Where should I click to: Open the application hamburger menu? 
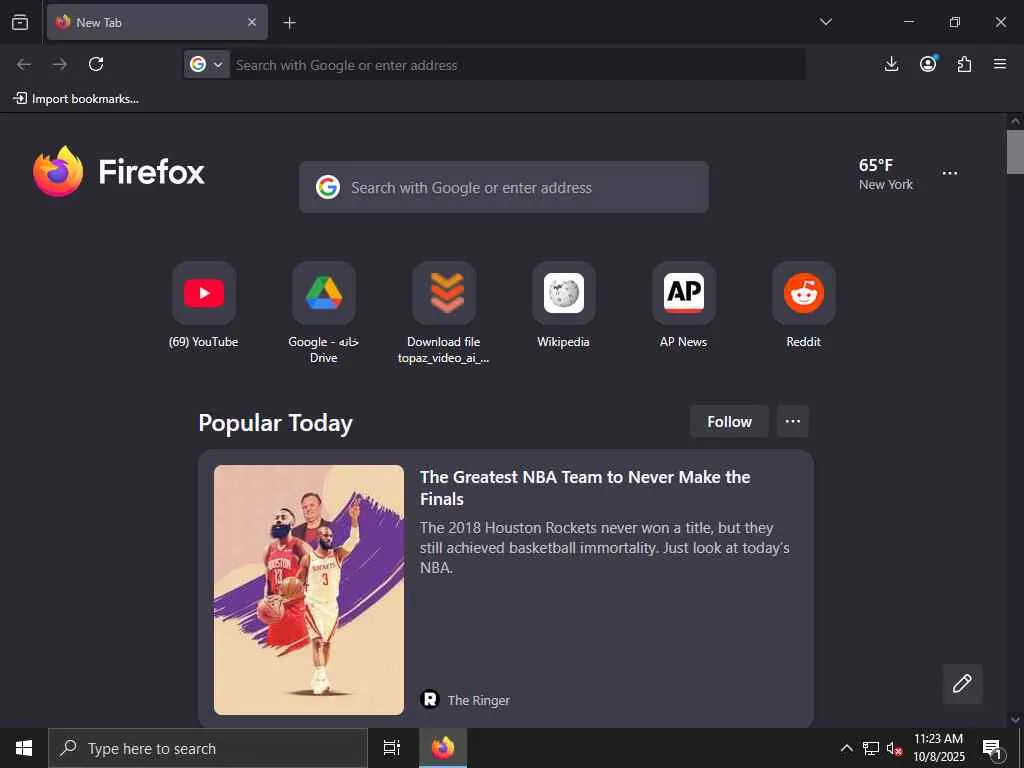(x=1000, y=64)
